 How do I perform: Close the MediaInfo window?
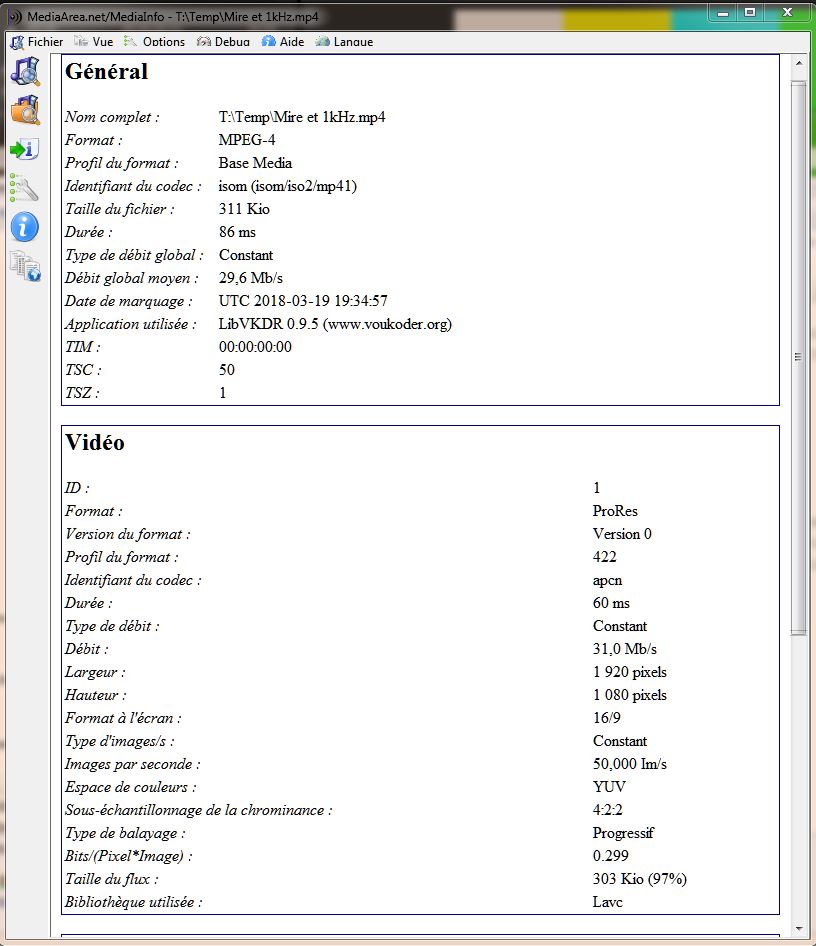787,12
